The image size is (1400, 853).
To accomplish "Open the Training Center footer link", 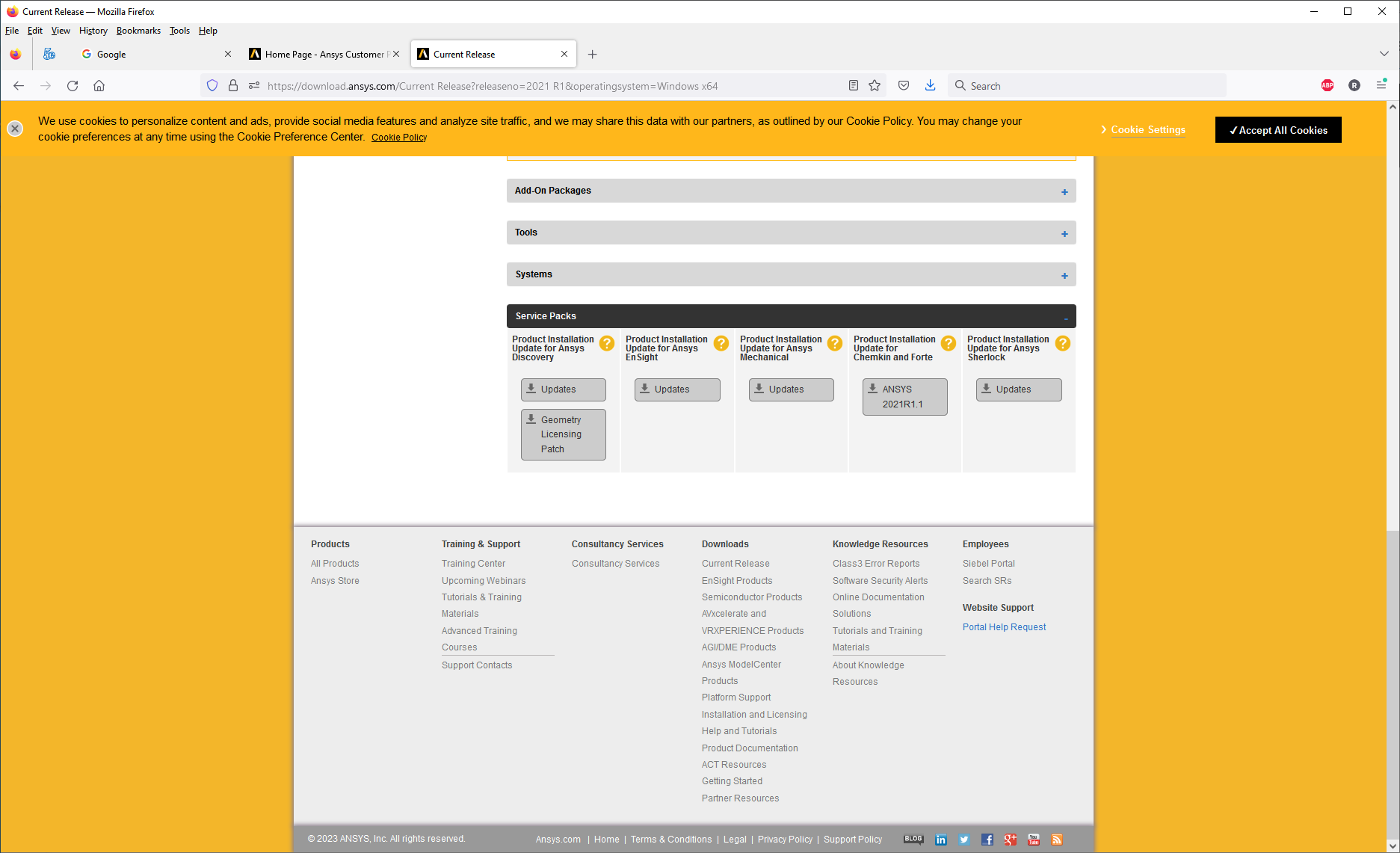I will 473,564.
